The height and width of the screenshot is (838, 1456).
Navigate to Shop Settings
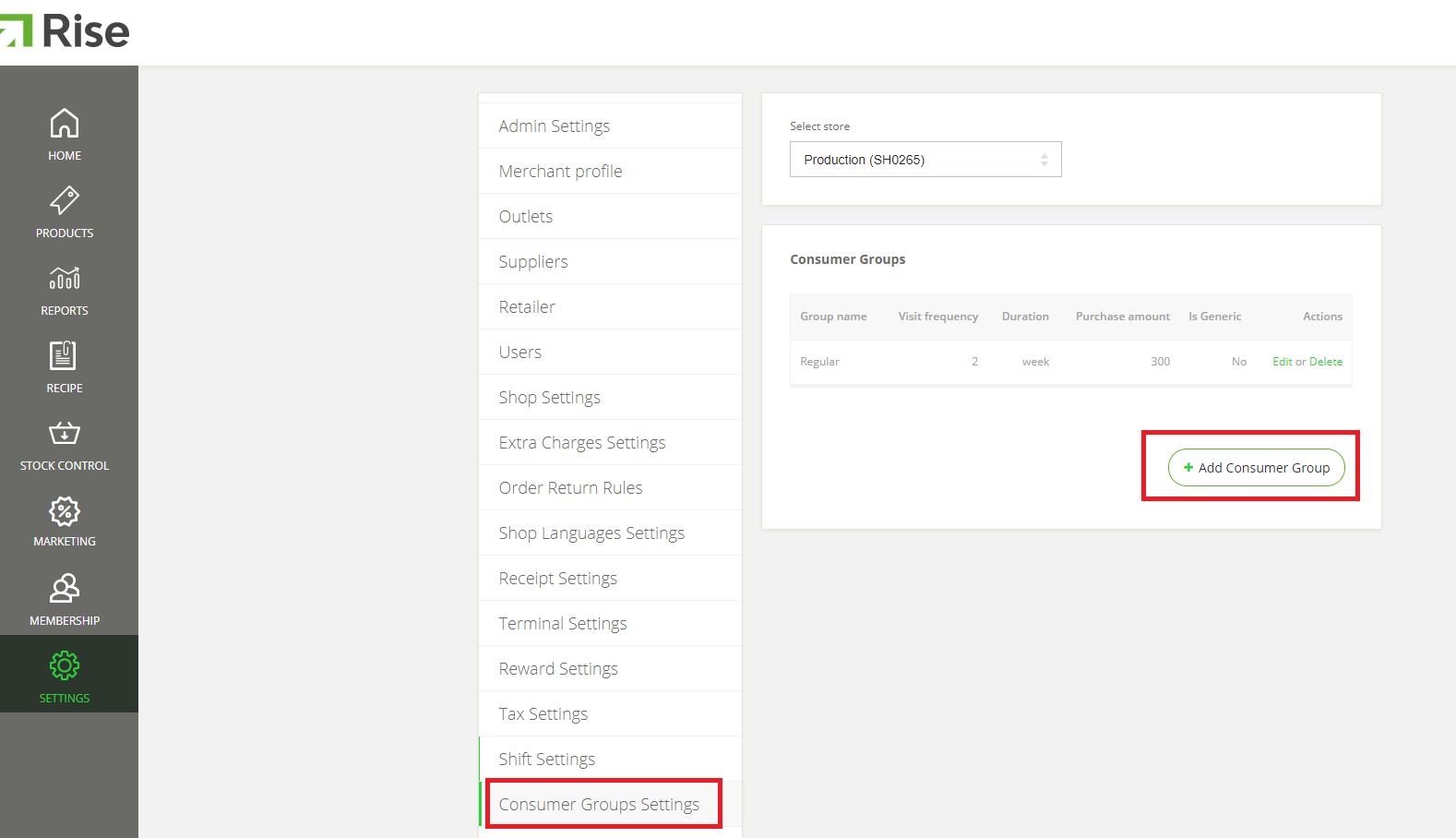click(610, 397)
